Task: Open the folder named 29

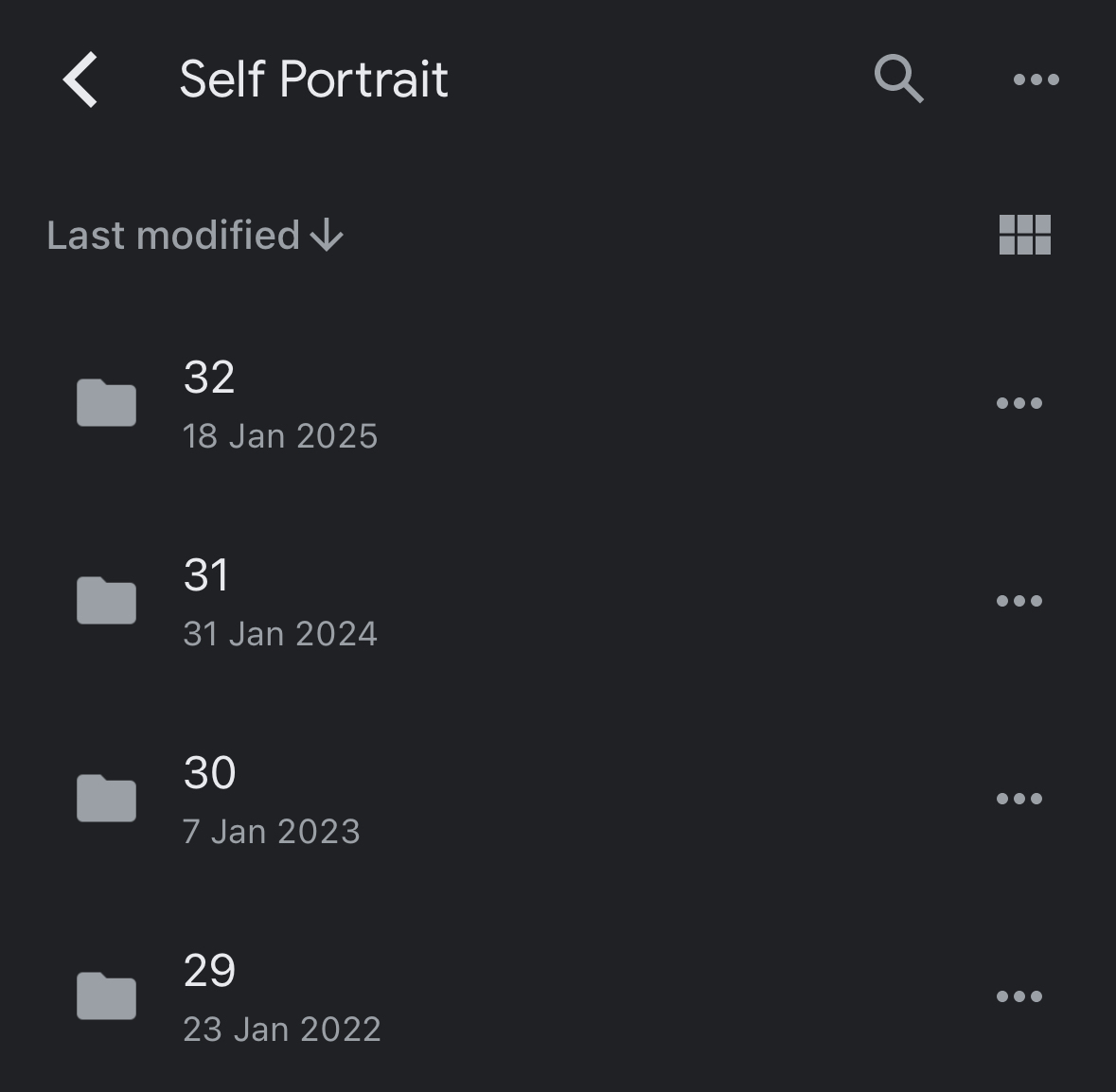Action: click(209, 971)
